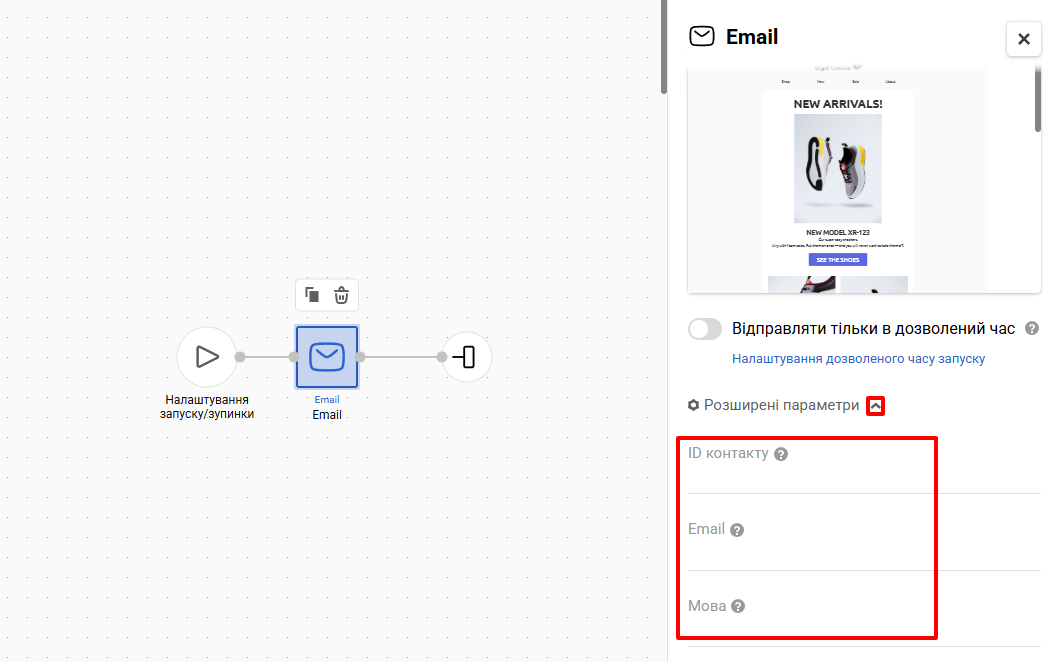Focus the Email parameter input field
This screenshot has height=662, width=1053.
[864, 555]
